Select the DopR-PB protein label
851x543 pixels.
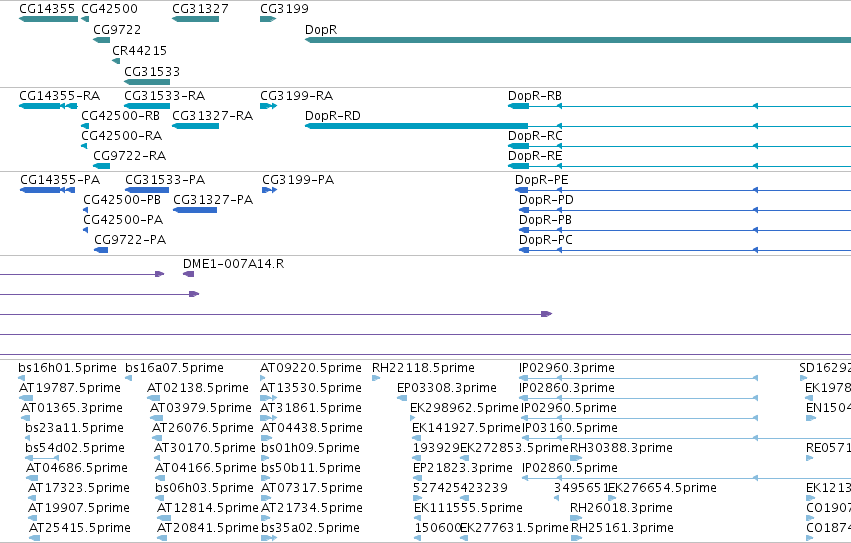coord(545,220)
